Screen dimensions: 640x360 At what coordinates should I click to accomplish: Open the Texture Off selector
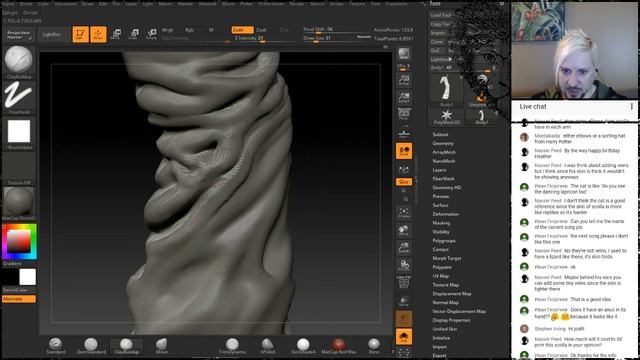tap(19, 167)
